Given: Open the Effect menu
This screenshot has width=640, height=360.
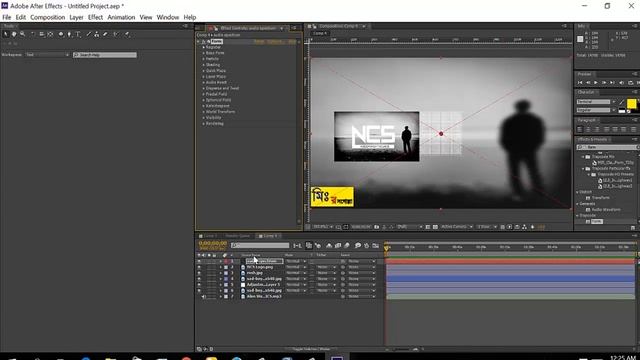Looking at the screenshot, I should (x=95, y=17).
